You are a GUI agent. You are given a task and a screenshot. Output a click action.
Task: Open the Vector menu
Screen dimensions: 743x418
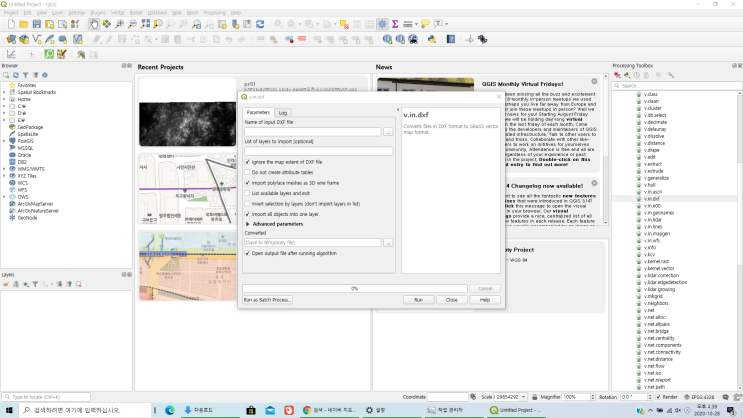pyautogui.click(x=118, y=13)
